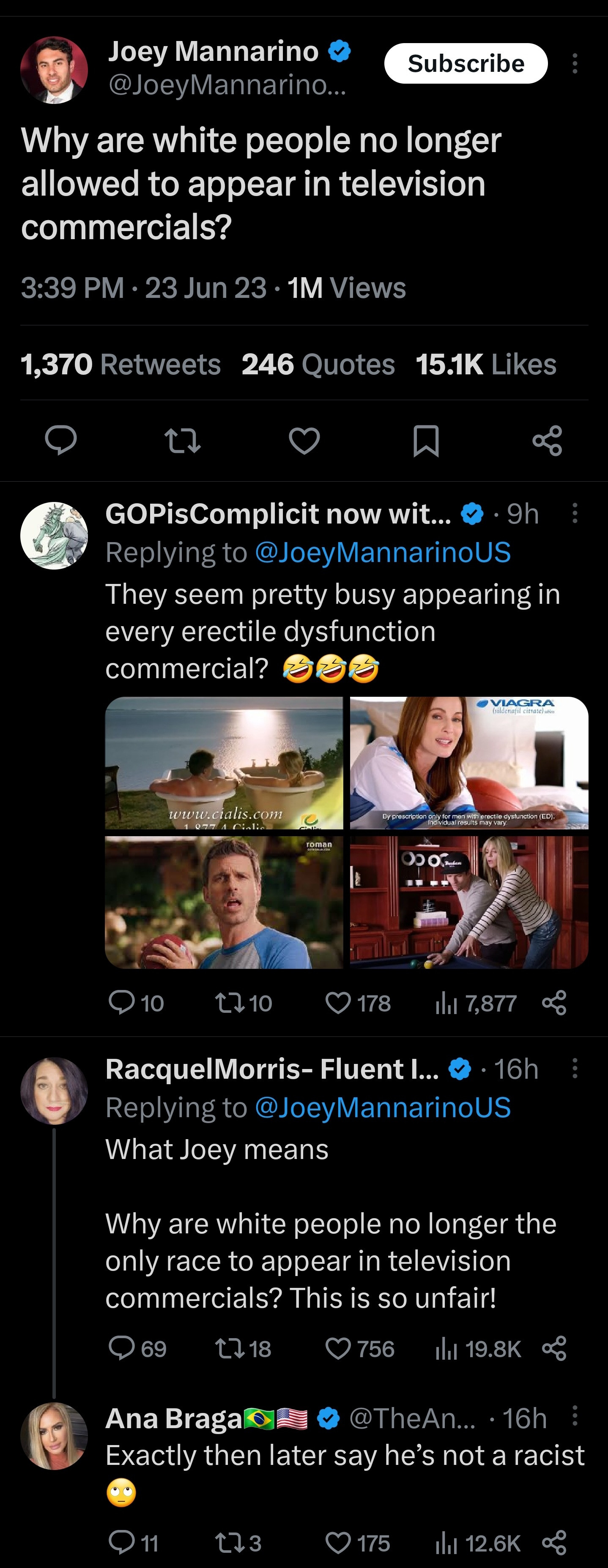Share the main tweet
Image resolution: width=608 pixels, height=1568 pixels.
tap(547, 440)
